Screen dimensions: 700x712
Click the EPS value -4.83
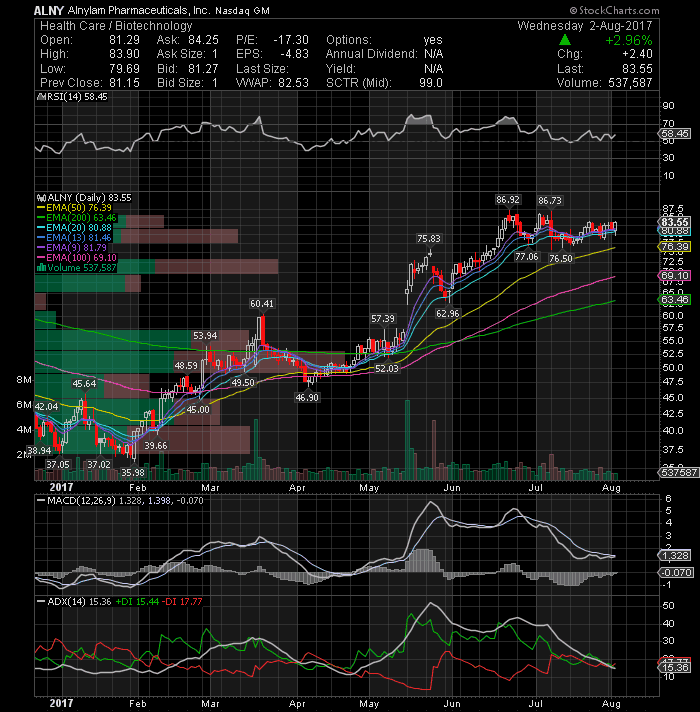[294, 54]
